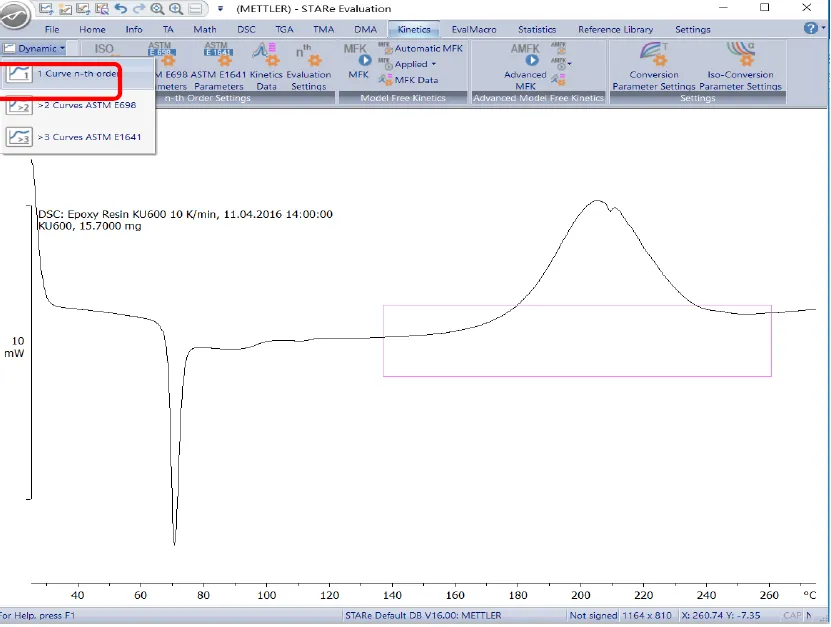Switch to the Home ribbon tab
831x627 pixels.
92,29
